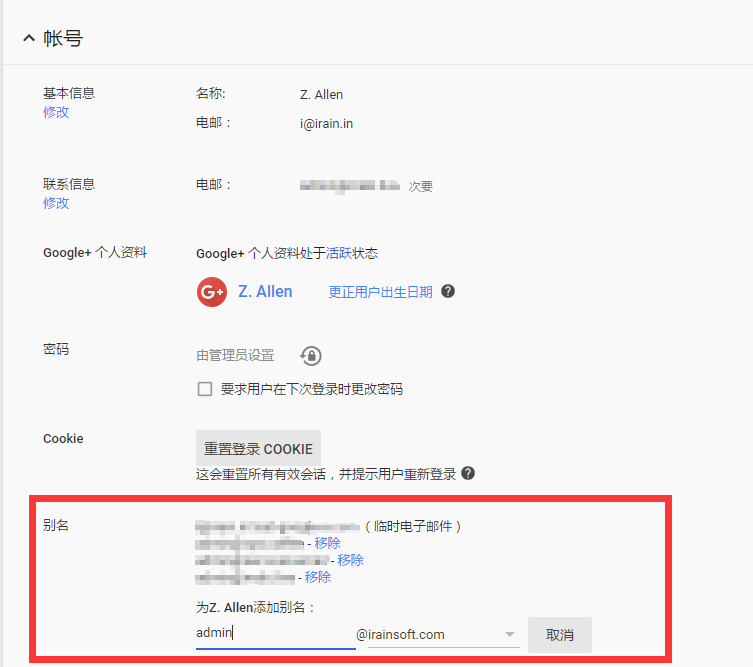Focus the alias input containing admin

point(275,633)
